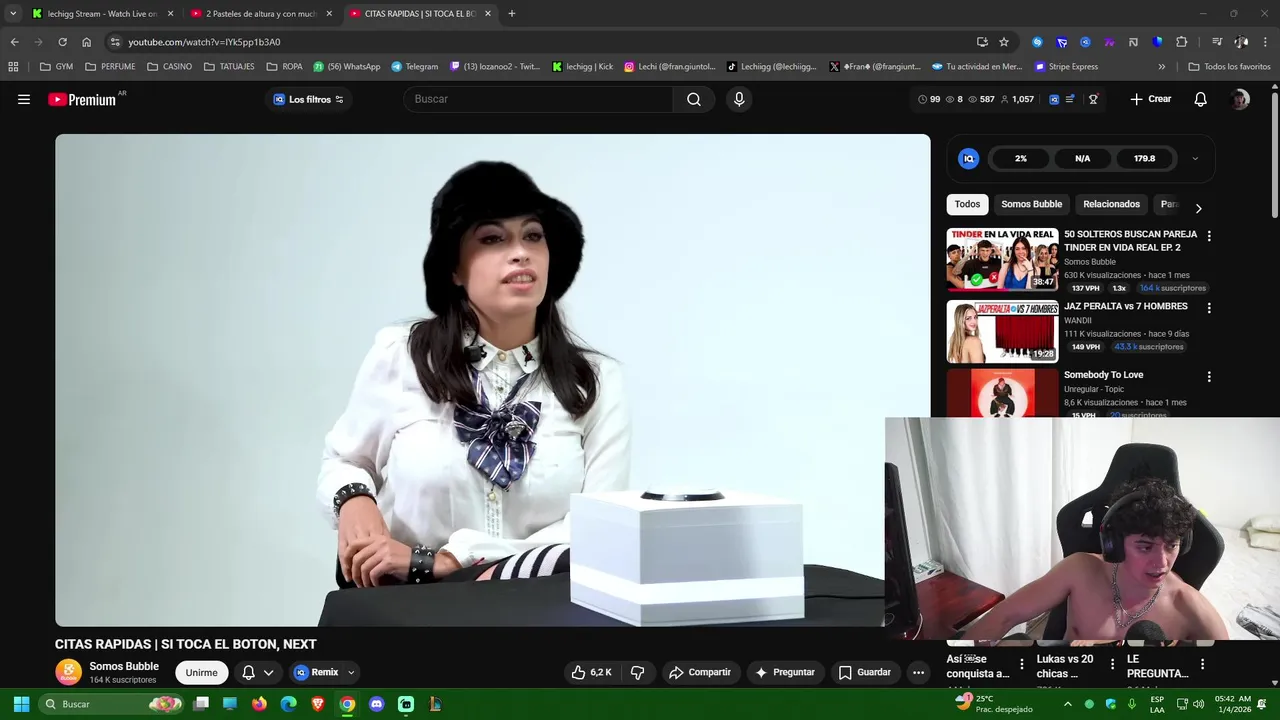Bookmark this page with the star icon
This screenshot has width=1280, height=720.
[x=1004, y=42]
